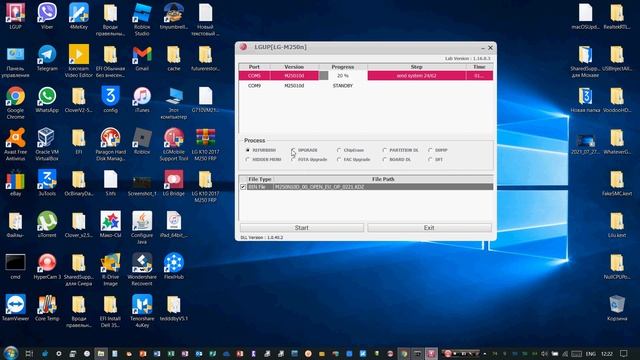Open the config desktop icon

(110, 99)
